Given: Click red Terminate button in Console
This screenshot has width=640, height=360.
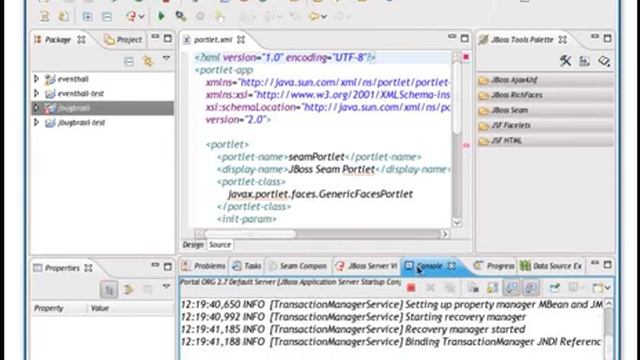Looking at the screenshot, I should click(411, 288).
